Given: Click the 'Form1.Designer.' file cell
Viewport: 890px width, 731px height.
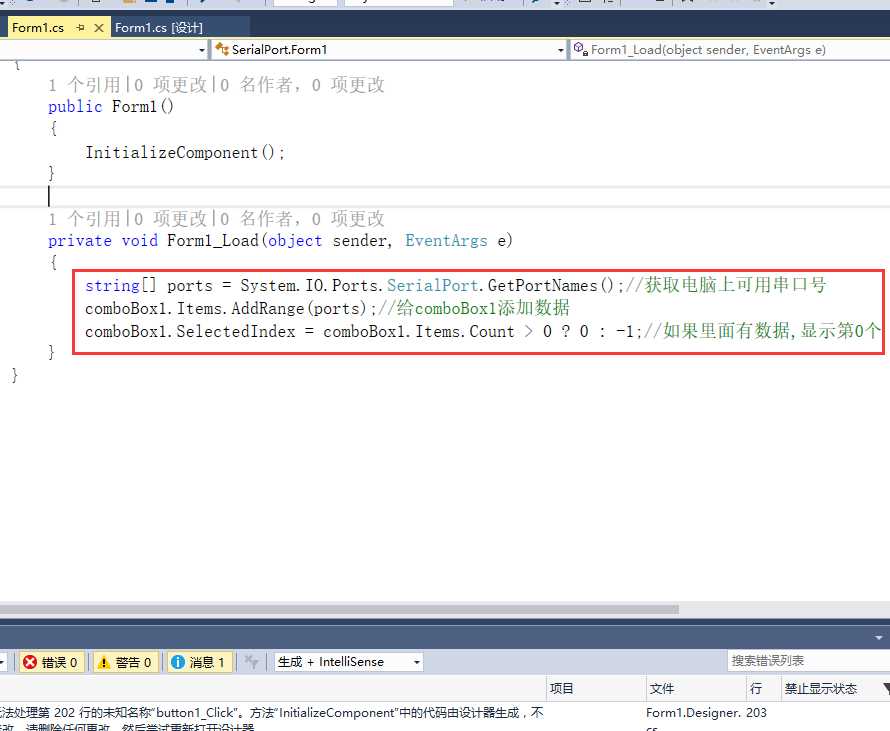Looking at the screenshot, I should coord(694,713).
